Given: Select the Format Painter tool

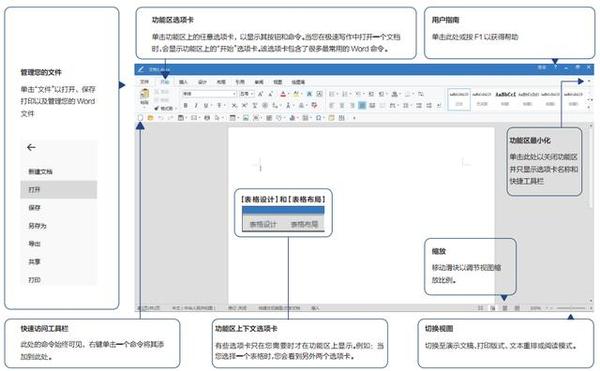Looking at the screenshot, I should (164, 109).
